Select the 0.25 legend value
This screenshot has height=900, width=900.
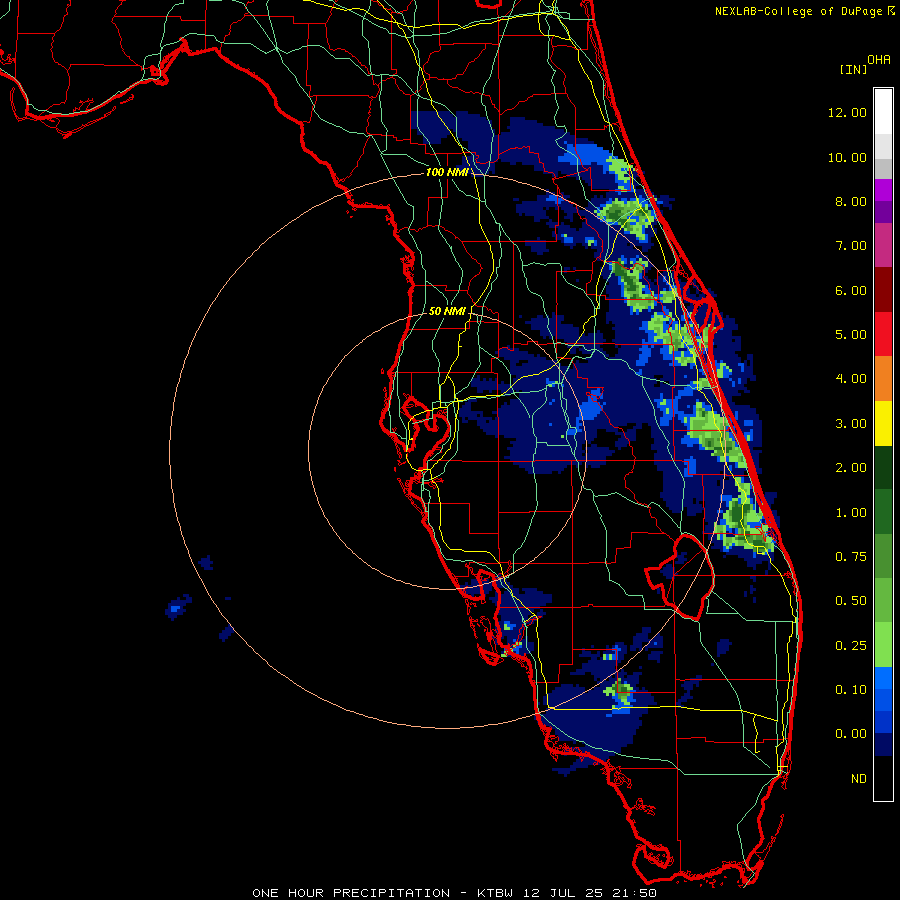(x=851, y=646)
